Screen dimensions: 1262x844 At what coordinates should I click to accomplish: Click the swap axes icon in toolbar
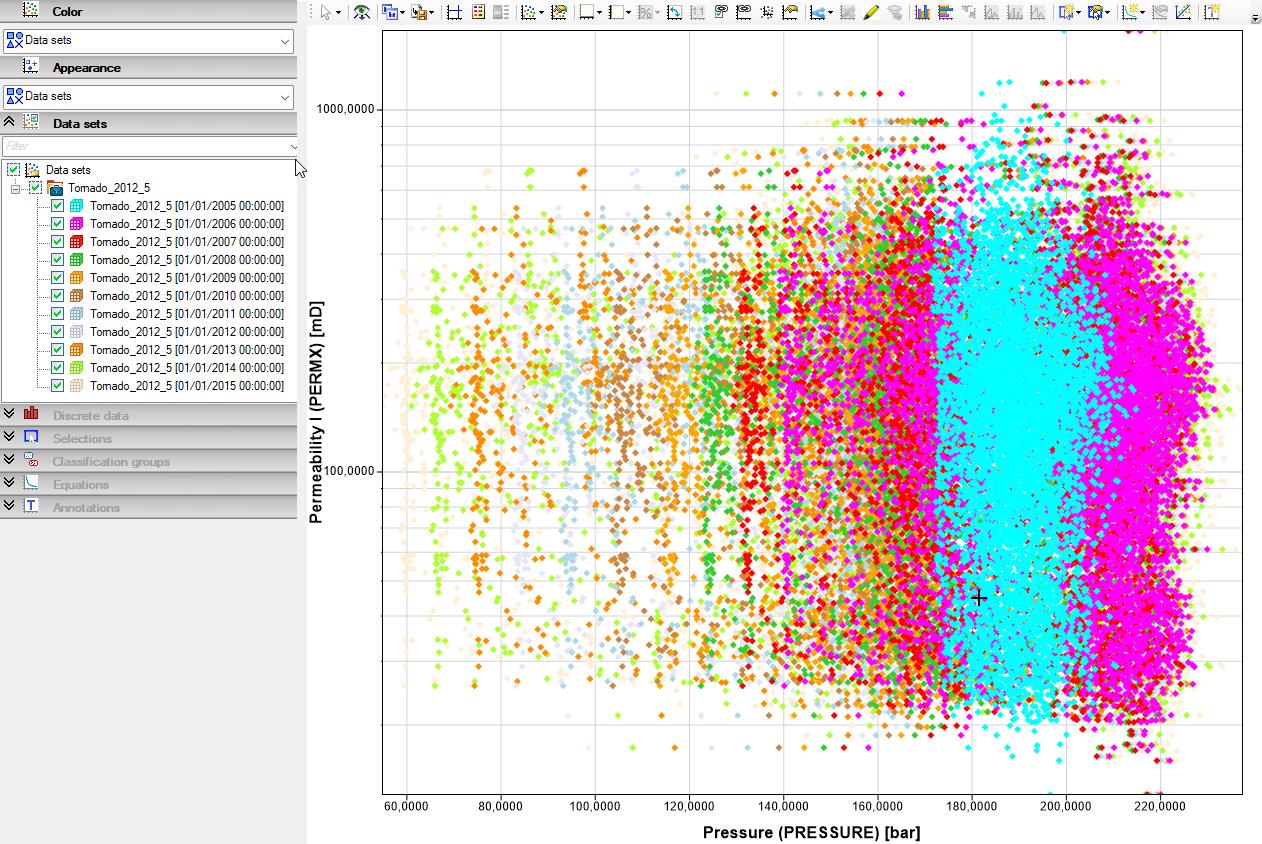[x=674, y=12]
